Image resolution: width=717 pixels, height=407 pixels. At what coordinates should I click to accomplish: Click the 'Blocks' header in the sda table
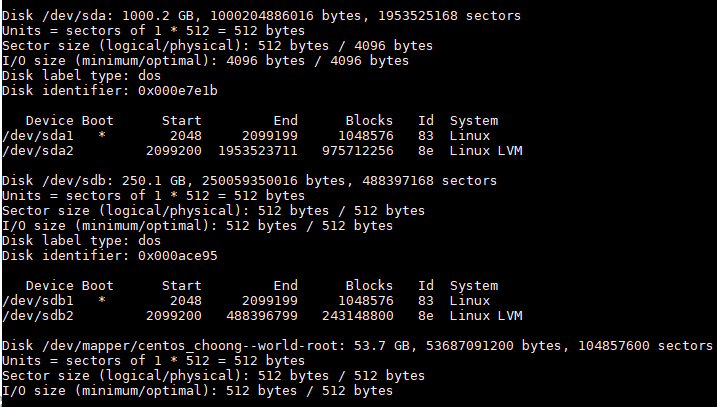(369, 121)
